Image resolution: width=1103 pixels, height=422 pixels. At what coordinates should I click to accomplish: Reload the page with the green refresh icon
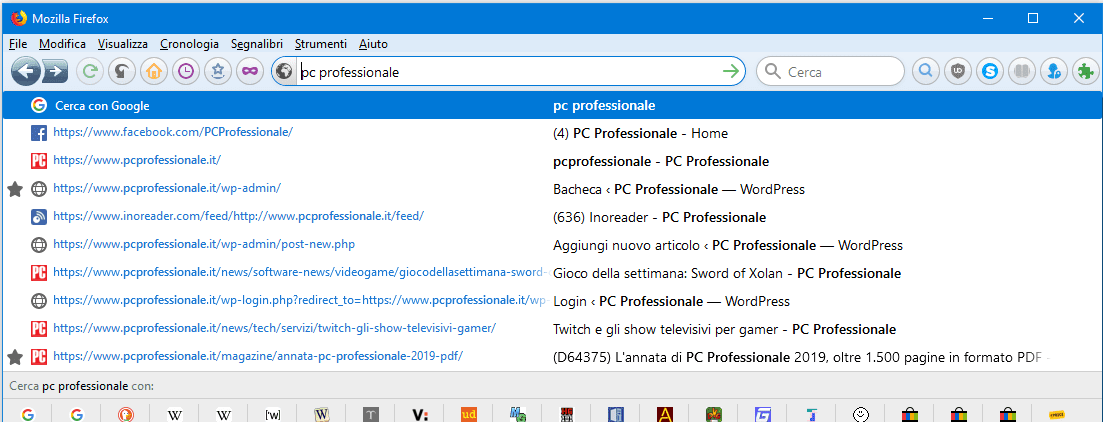(90, 71)
